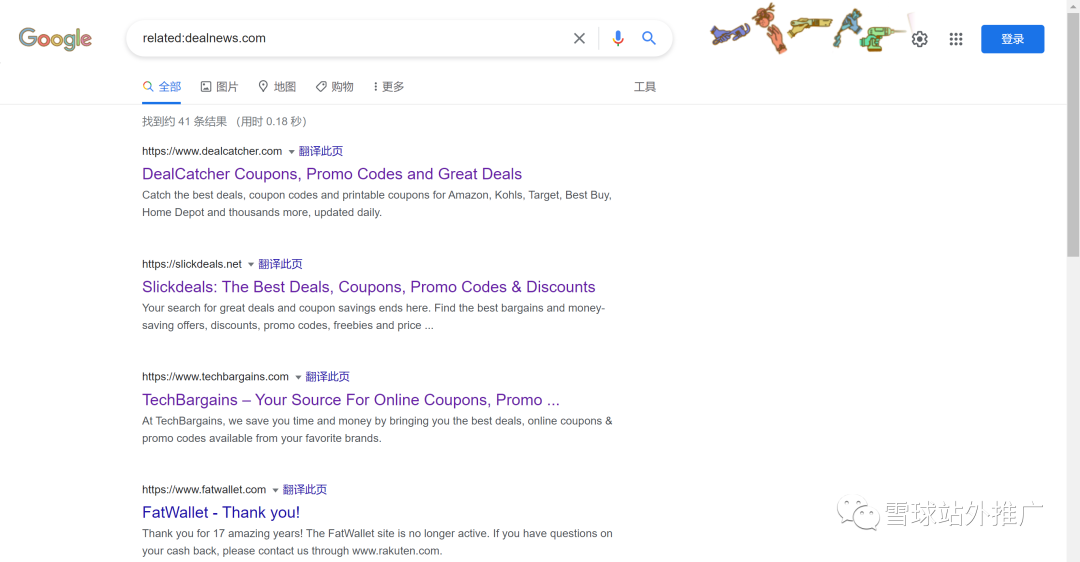
Task: Clear the search box with the X icon
Action: click(x=579, y=39)
